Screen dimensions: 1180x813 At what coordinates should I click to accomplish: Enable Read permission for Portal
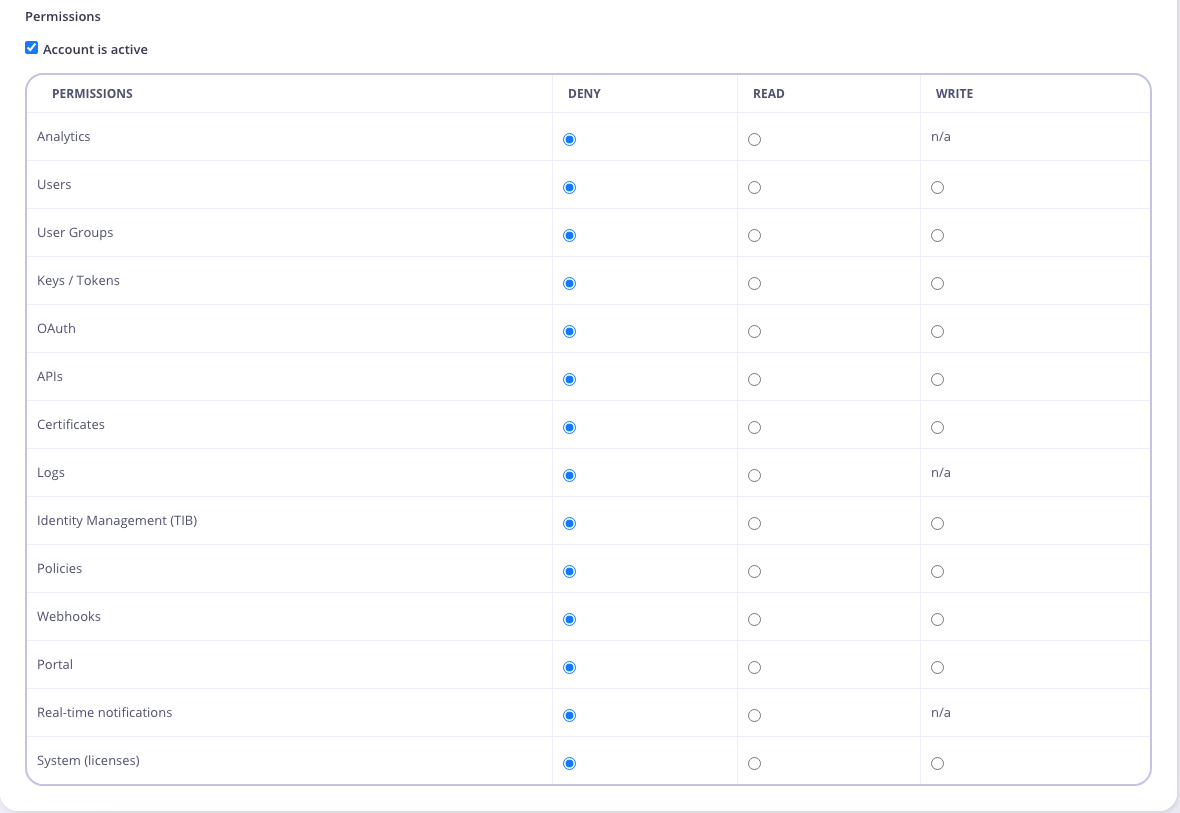tap(754, 667)
